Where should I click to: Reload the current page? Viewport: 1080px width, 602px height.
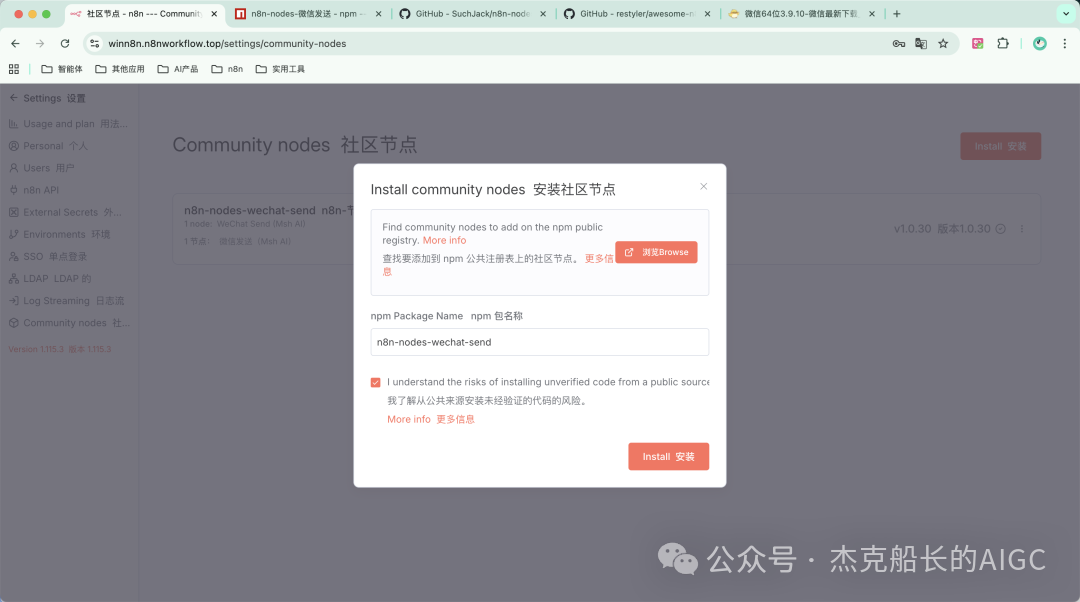[65, 43]
